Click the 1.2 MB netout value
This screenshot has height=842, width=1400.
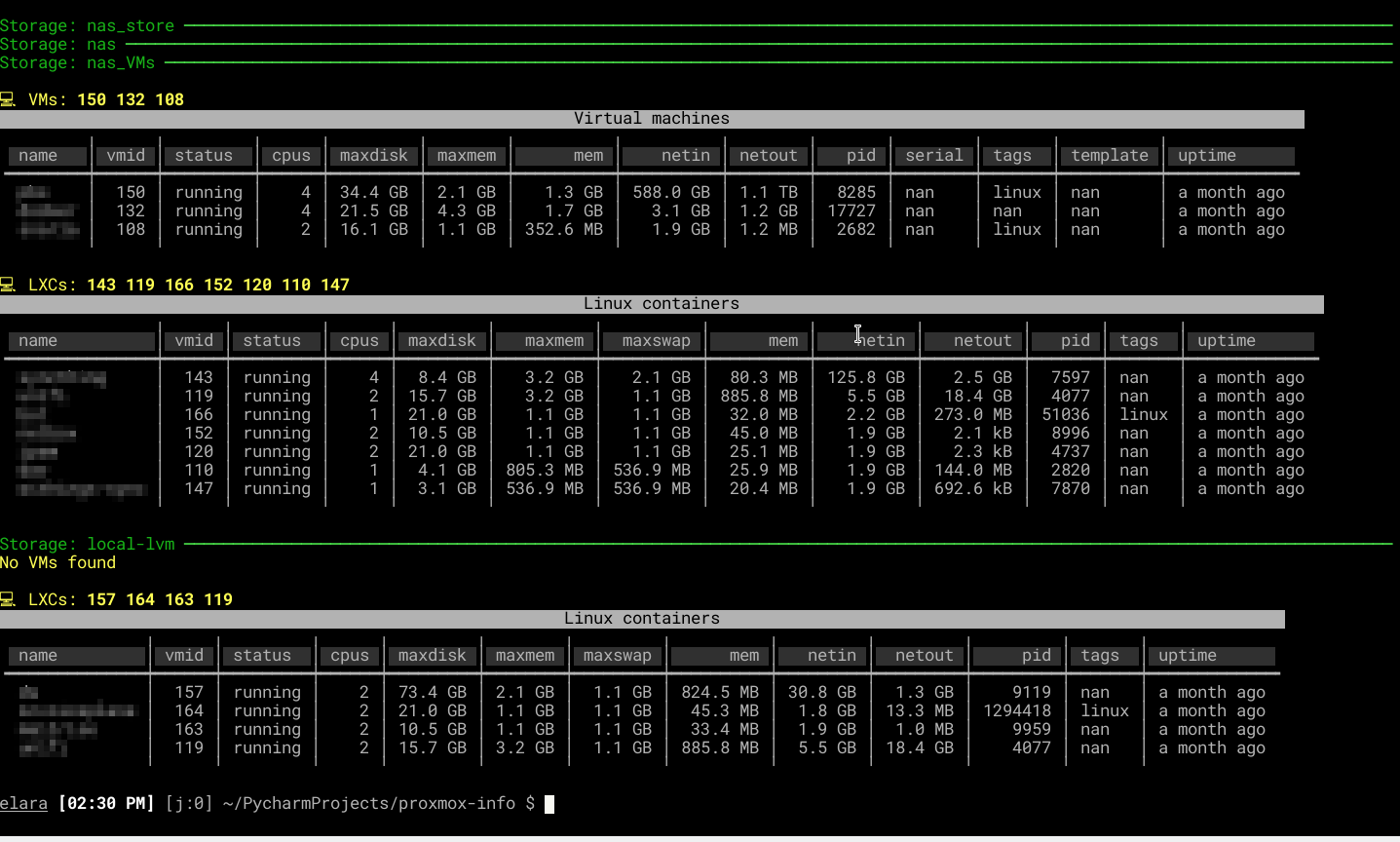coord(769,229)
